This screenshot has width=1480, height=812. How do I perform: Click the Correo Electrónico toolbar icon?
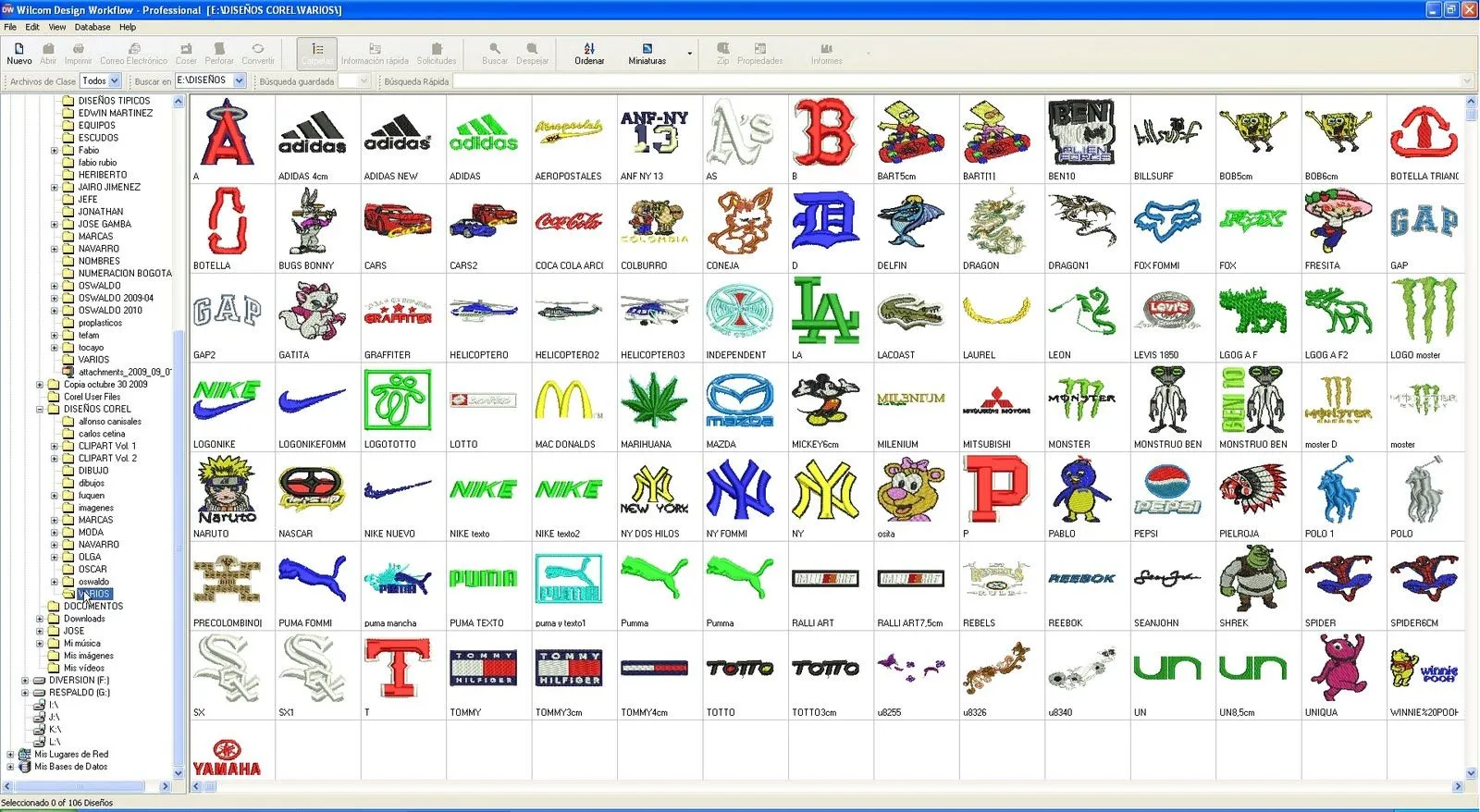point(134,54)
